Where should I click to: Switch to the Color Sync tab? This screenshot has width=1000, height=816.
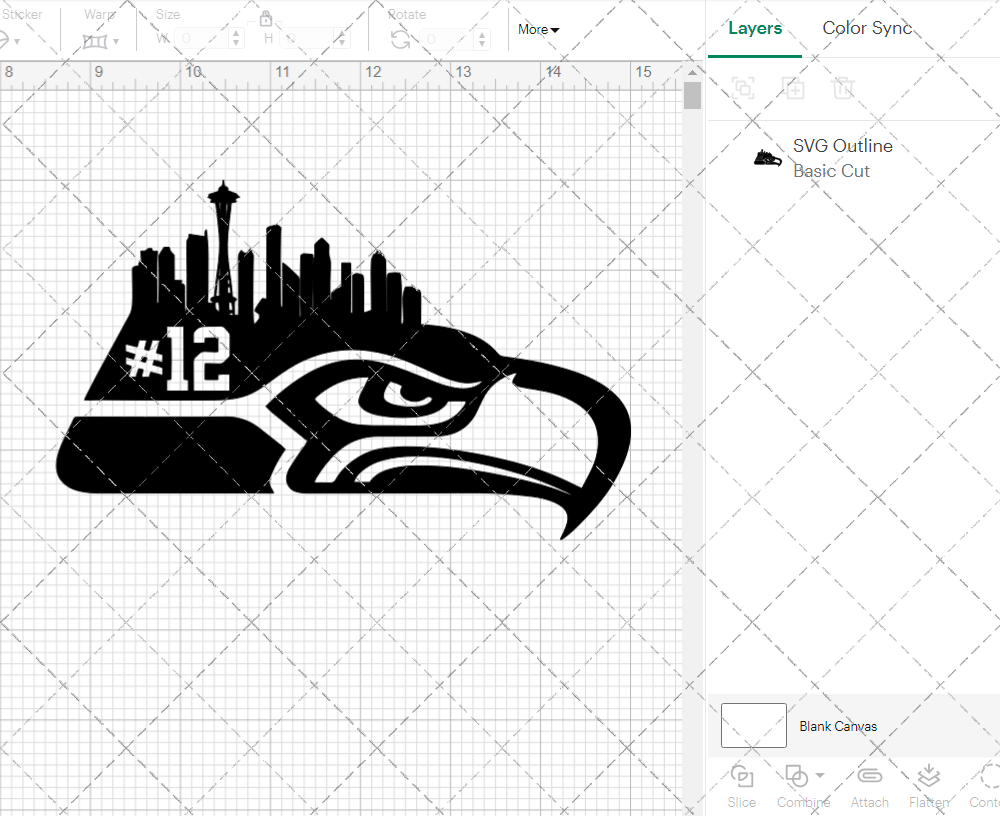(867, 28)
